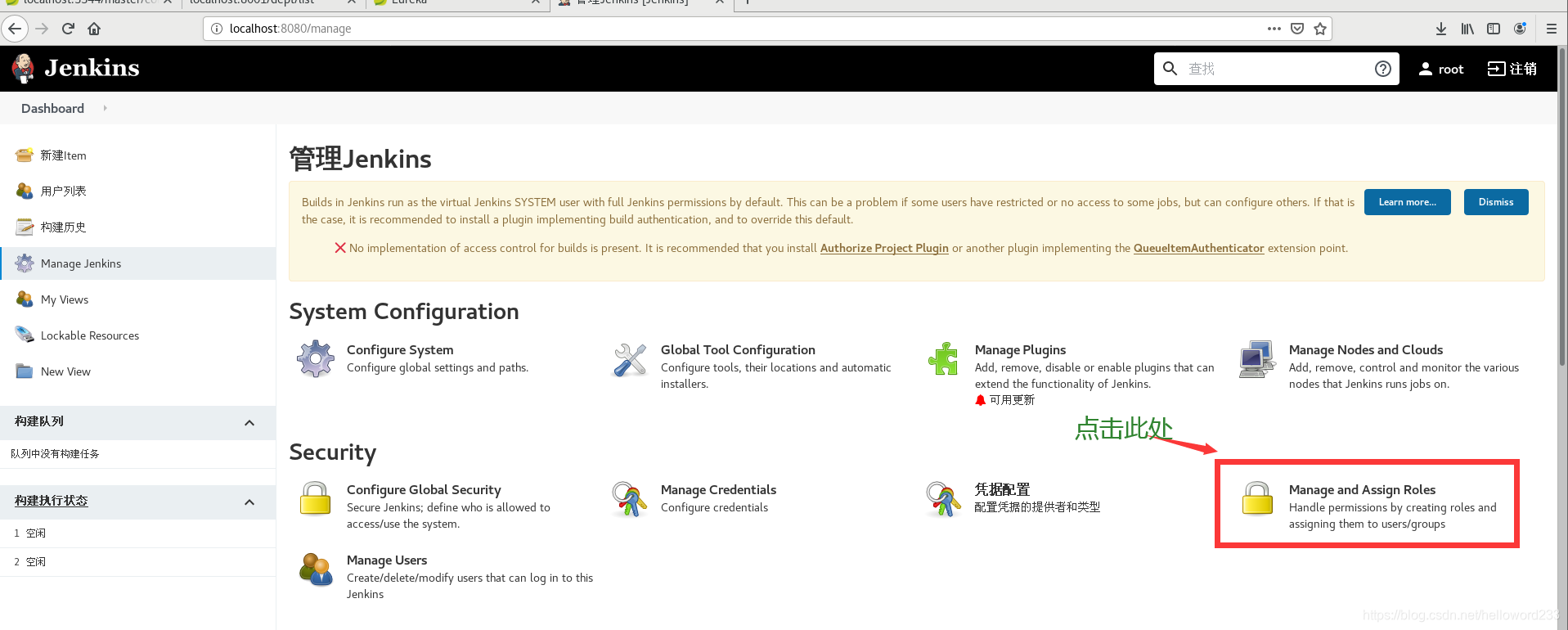Image resolution: width=1568 pixels, height=630 pixels.
Task: Click the Configure System gear icon
Action: pyautogui.click(x=316, y=358)
